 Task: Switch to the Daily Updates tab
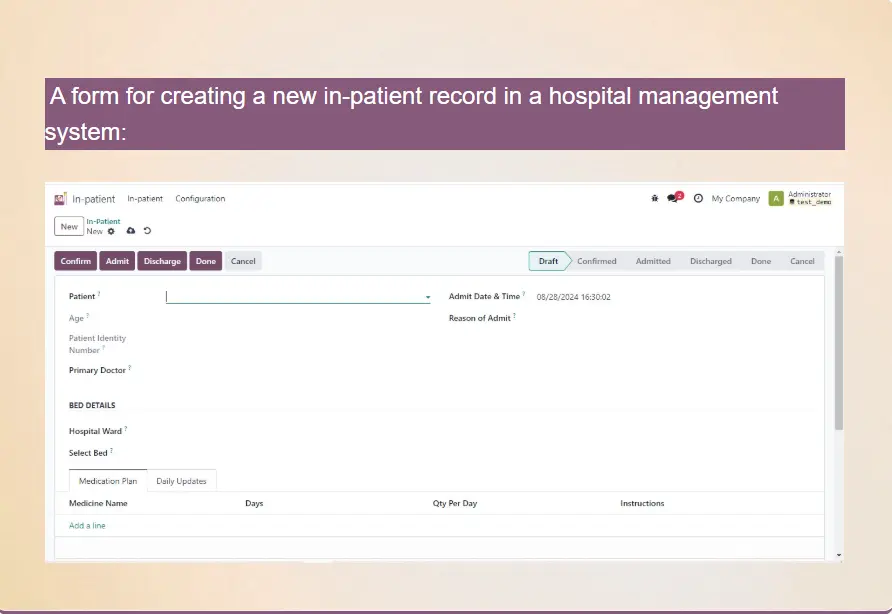pyautogui.click(x=181, y=481)
